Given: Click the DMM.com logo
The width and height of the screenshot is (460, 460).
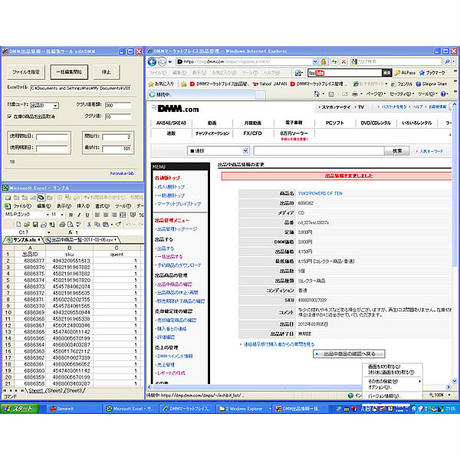Looking at the screenshot, I should point(178,109).
